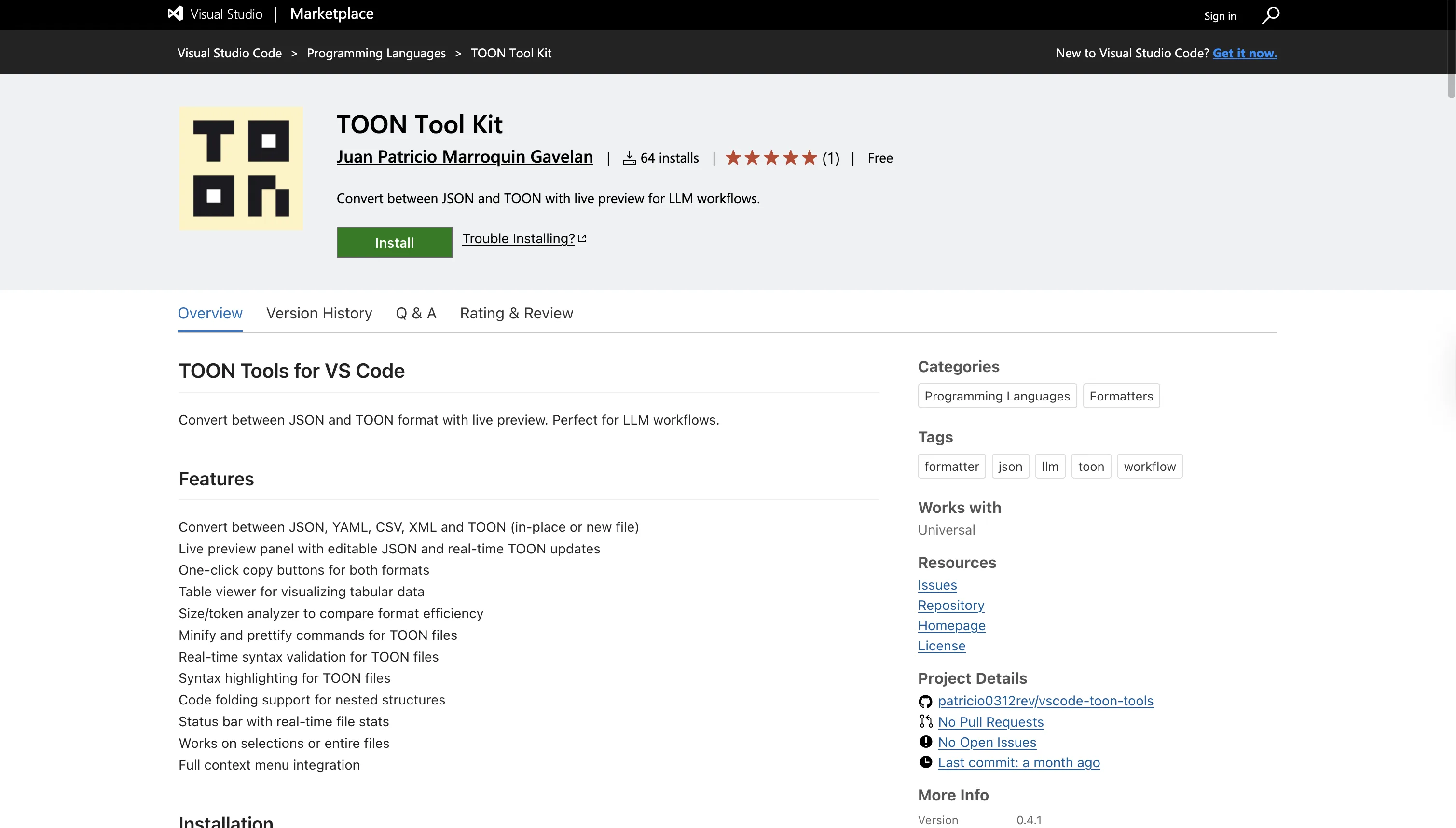Click No Pull Requests link
The height and width of the screenshot is (828, 1456).
click(990, 722)
